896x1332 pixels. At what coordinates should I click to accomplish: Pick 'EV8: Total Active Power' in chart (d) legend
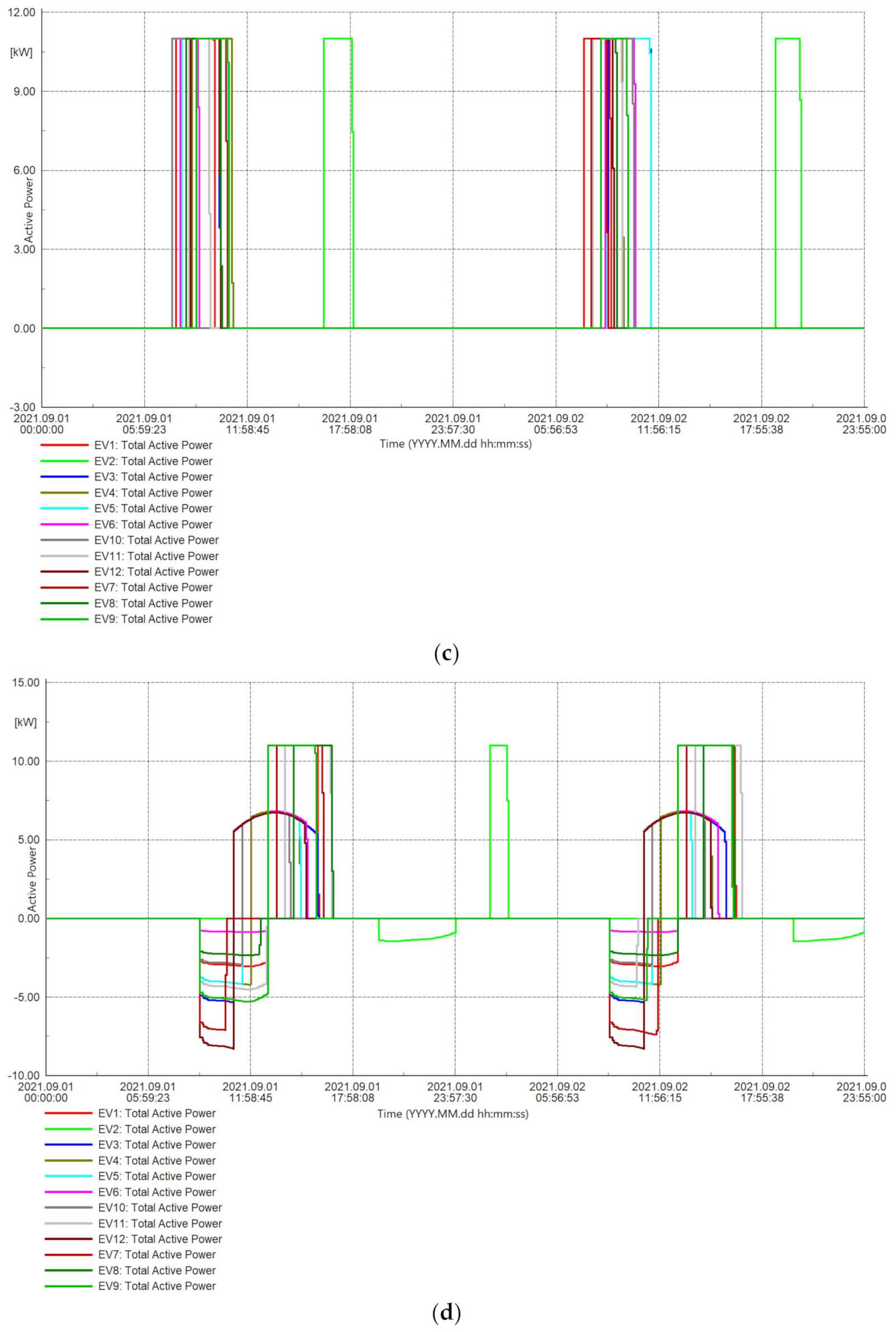click(157, 1270)
